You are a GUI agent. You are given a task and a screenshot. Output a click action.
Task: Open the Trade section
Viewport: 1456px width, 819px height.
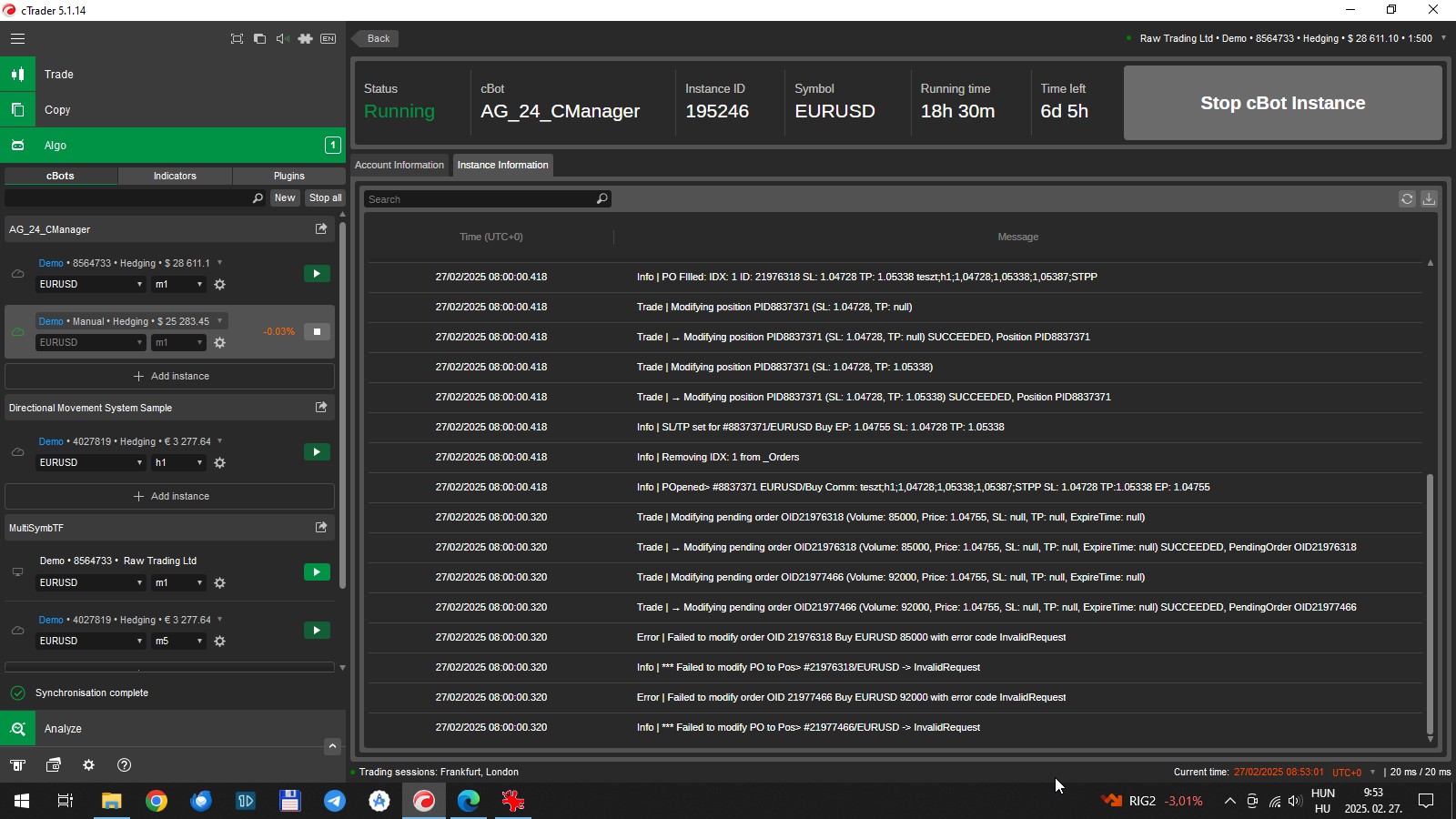coord(173,75)
